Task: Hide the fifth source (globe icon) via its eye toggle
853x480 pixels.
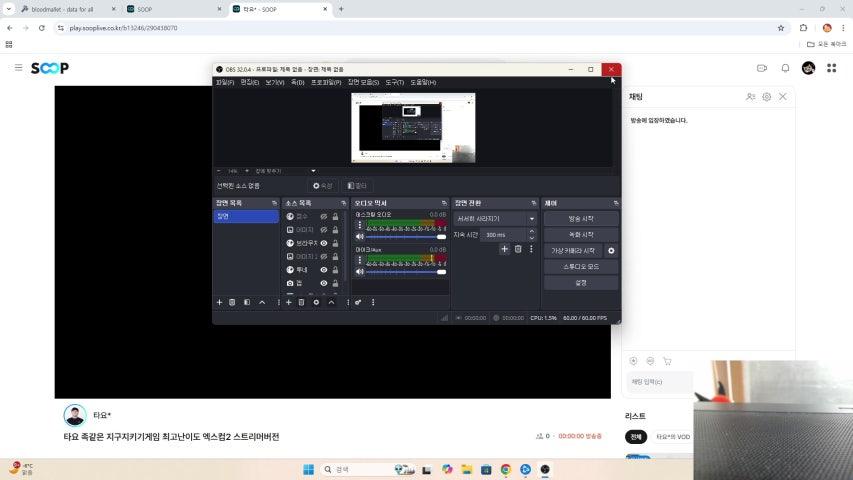Action: point(324,270)
